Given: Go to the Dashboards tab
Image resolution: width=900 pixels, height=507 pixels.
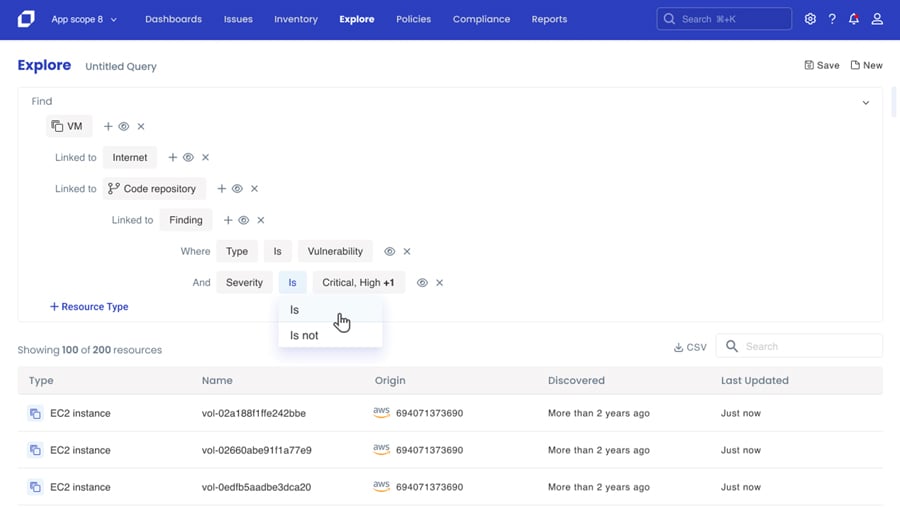Looking at the screenshot, I should 173,19.
